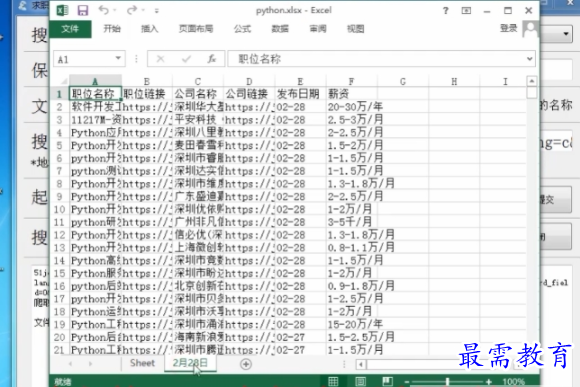Switch to the 公式 ribbon tab

pyautogui.click(x=242, y=29)
